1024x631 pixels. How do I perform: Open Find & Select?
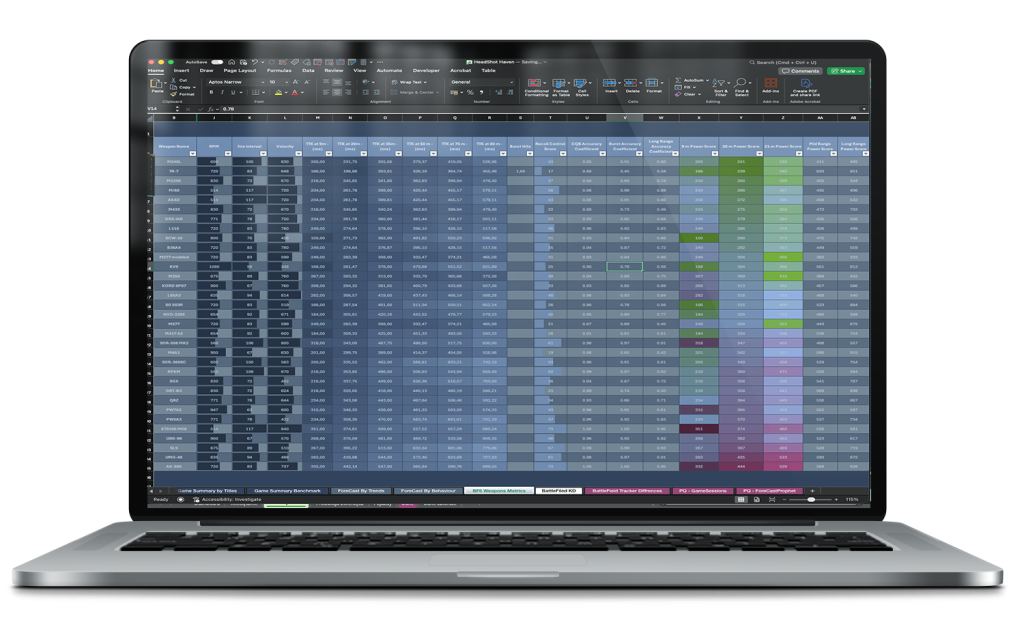pyautogui.click(x=742, y=84)
